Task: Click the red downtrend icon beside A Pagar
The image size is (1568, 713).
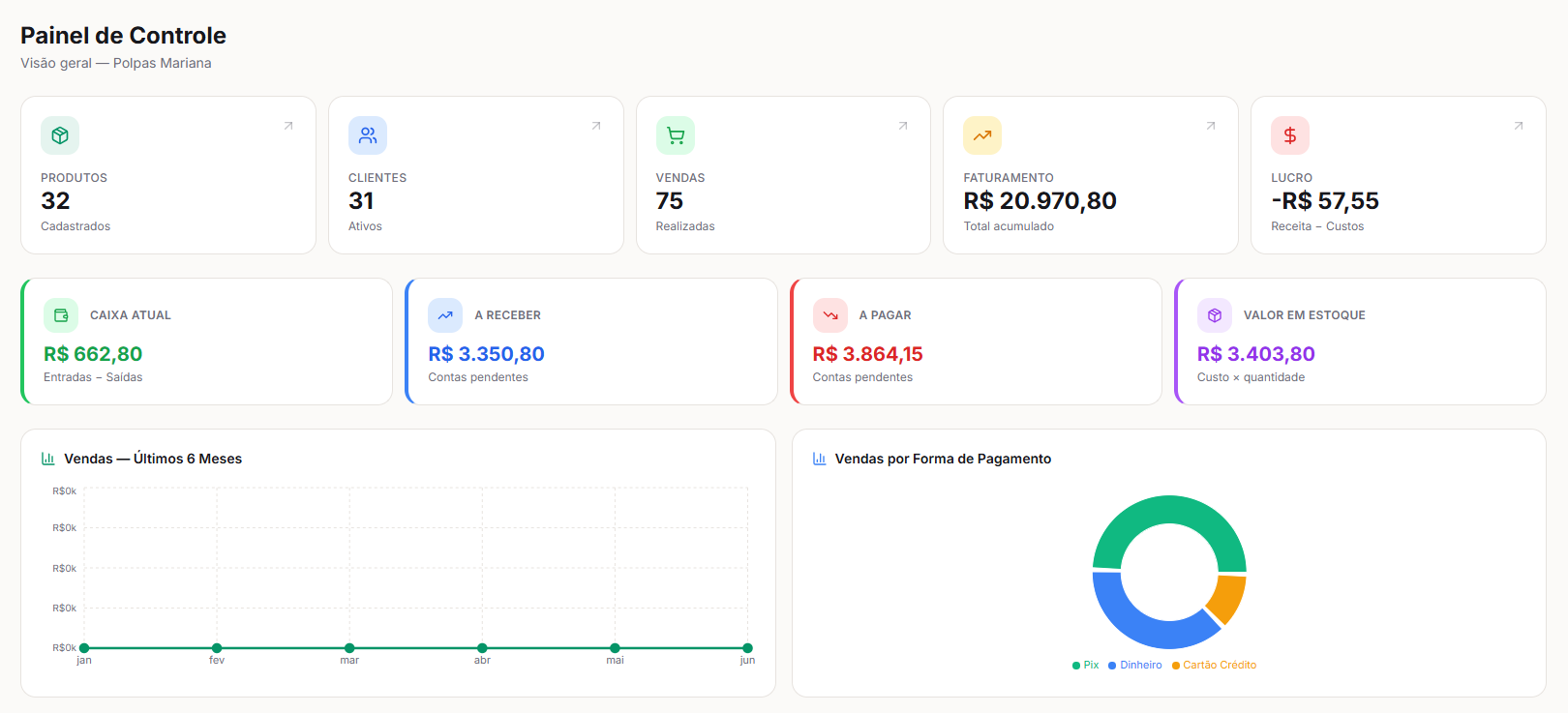Action: point(830,315)
